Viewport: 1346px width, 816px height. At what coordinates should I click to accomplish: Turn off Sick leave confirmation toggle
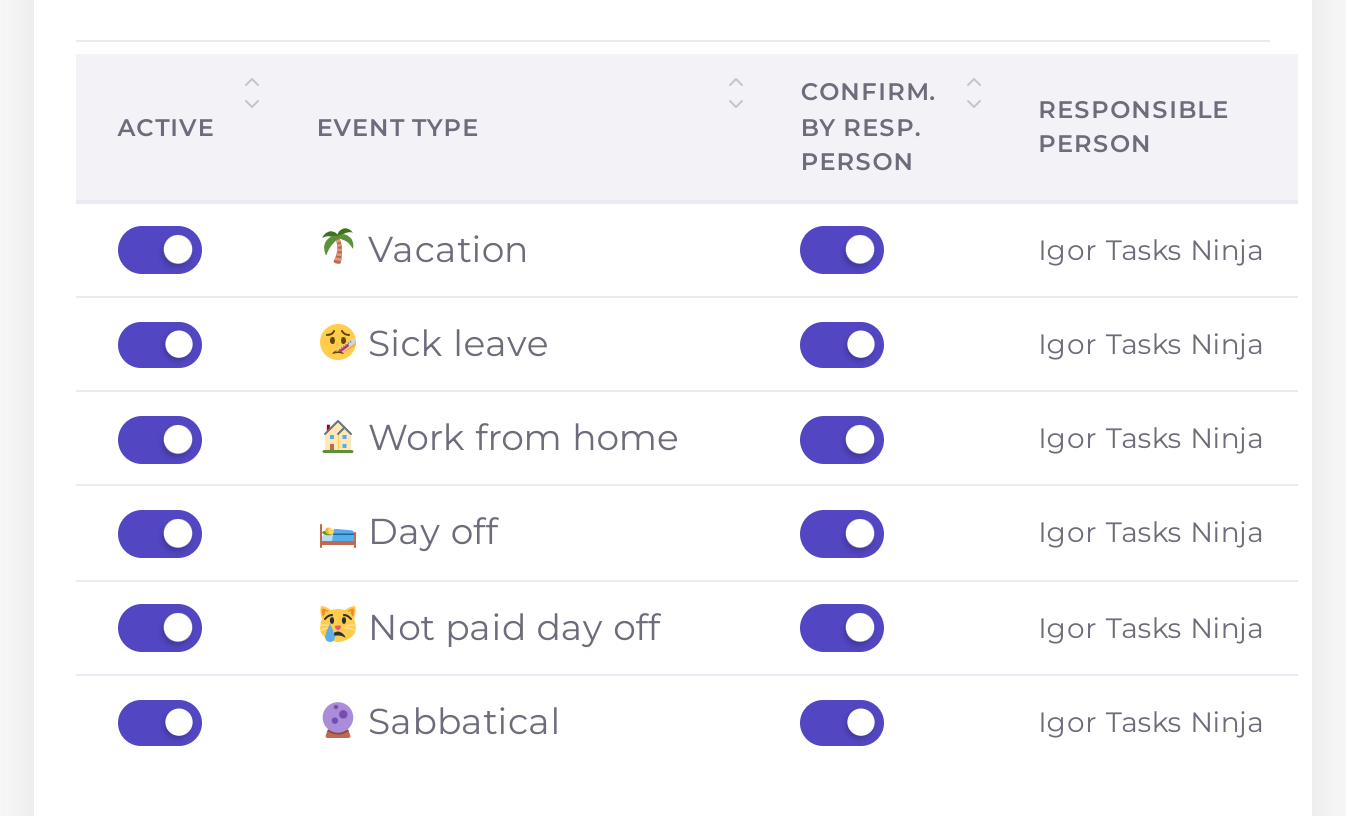842,345
